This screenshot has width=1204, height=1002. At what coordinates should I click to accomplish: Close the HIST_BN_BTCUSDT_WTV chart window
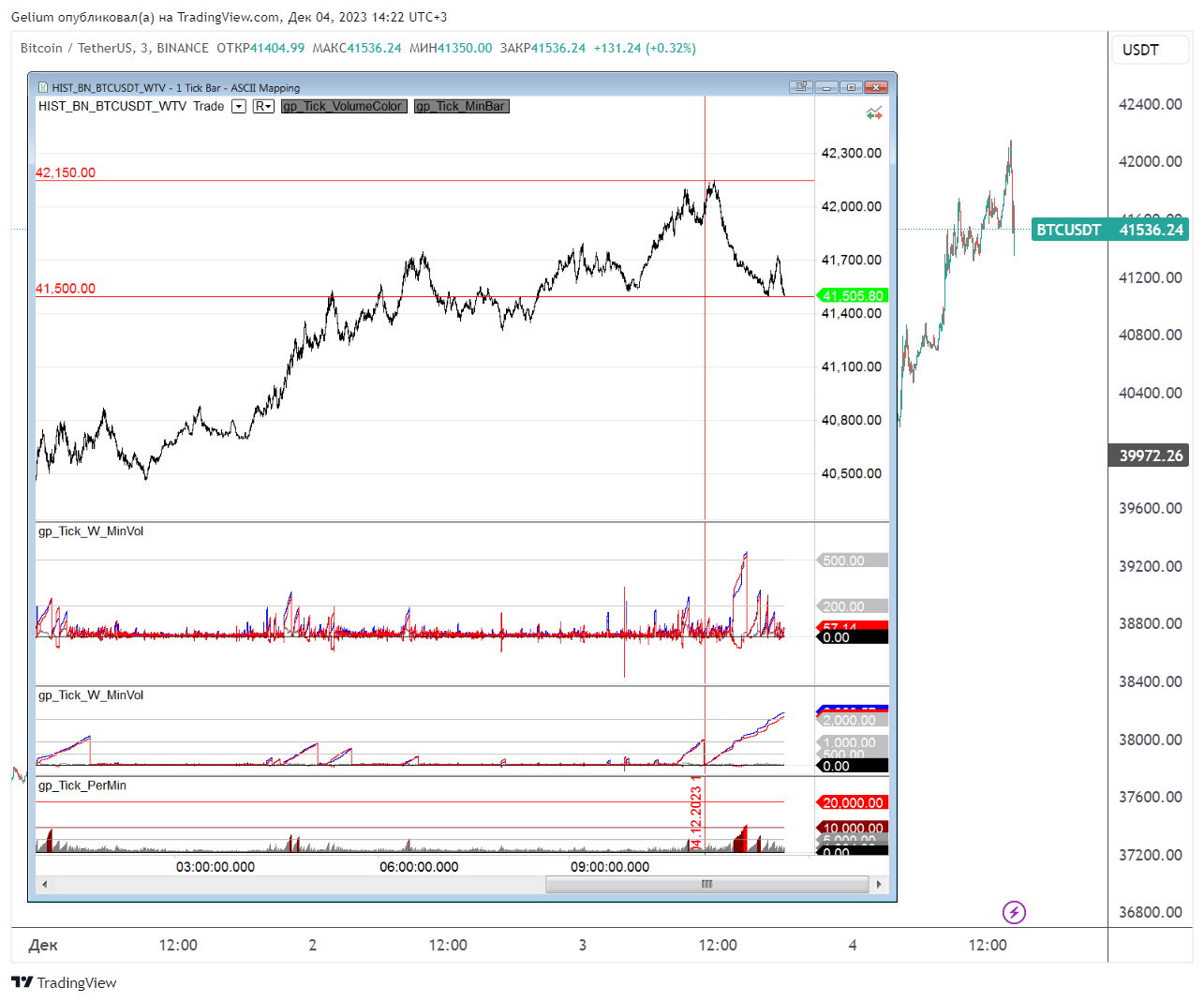pyautogui.click(x=876, y=87)
